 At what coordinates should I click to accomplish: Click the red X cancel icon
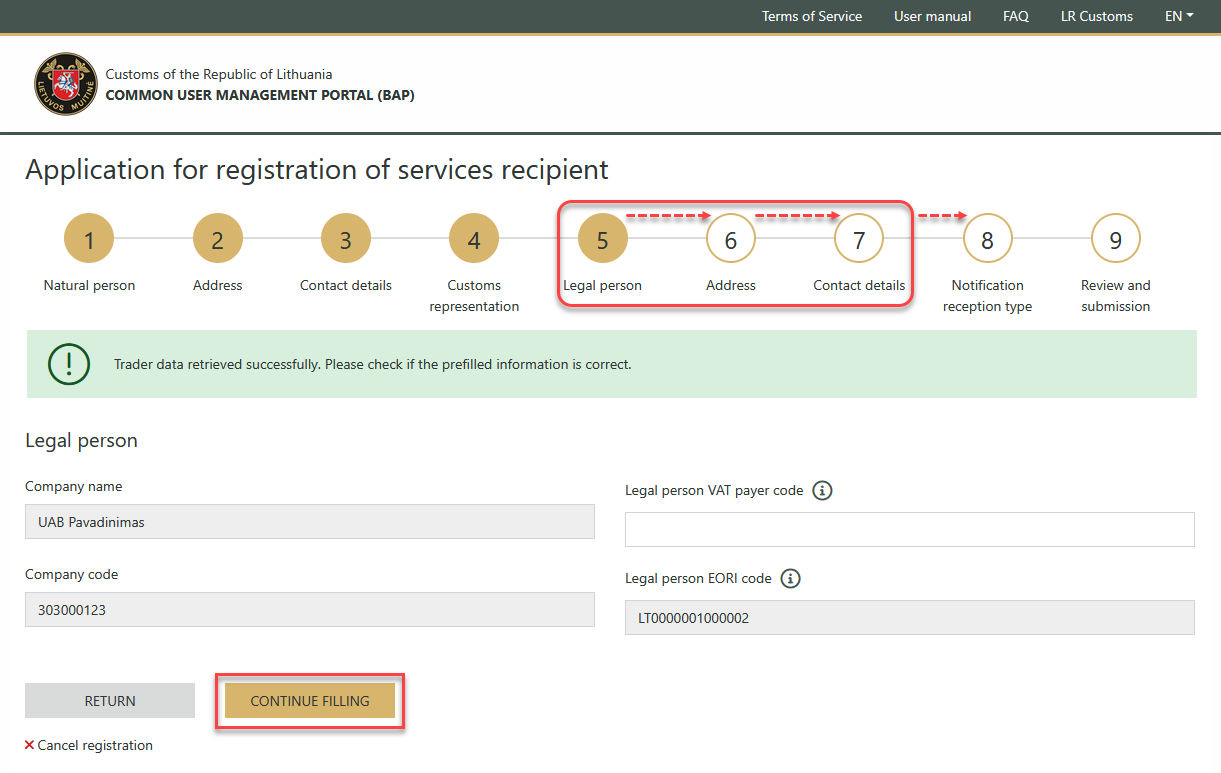click(x=29, y=745)
